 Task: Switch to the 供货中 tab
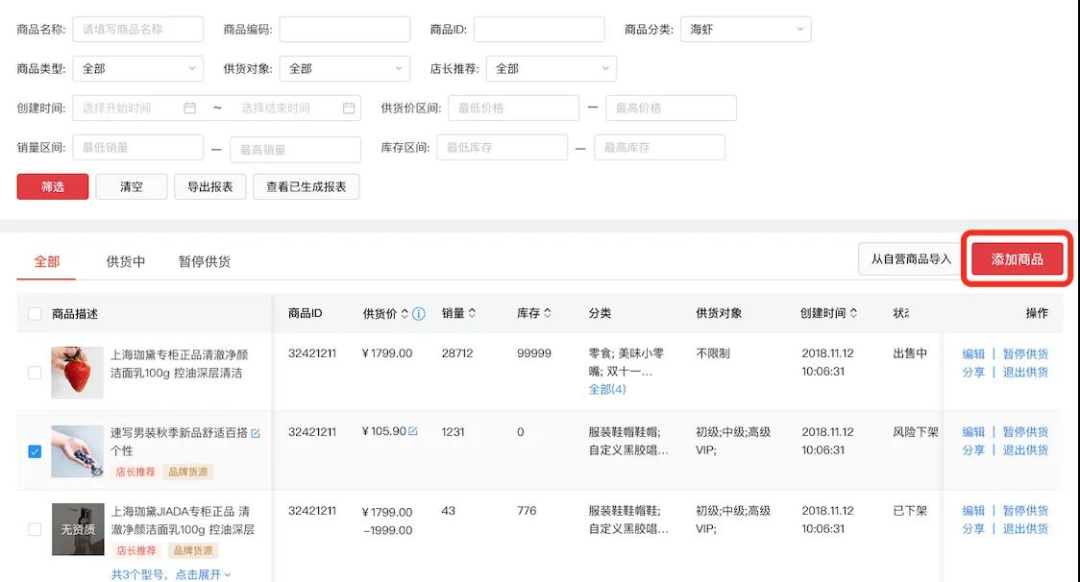pos(126,262)
